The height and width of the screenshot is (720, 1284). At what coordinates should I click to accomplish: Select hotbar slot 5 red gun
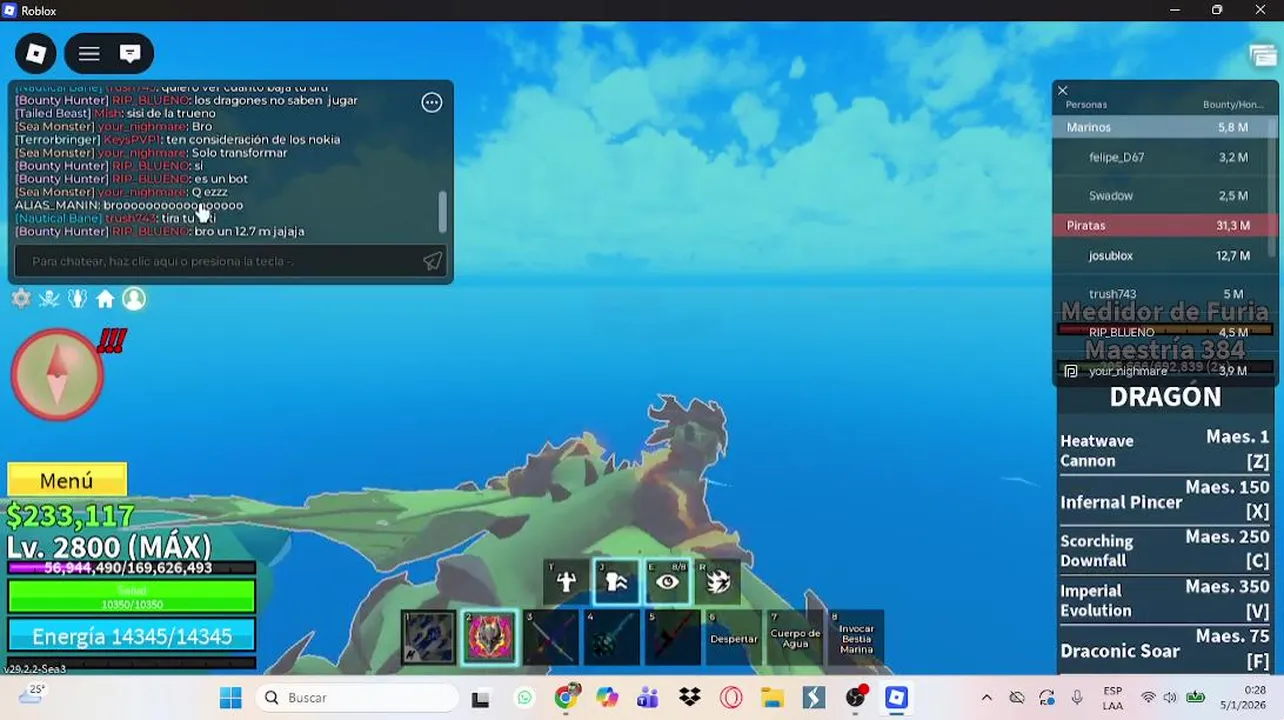point(673,637)
